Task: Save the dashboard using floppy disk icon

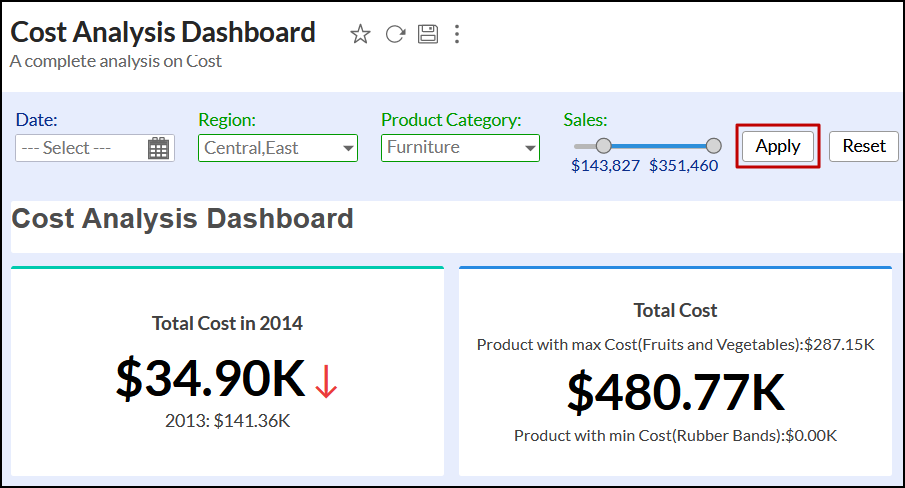Action: click(428, 34)
